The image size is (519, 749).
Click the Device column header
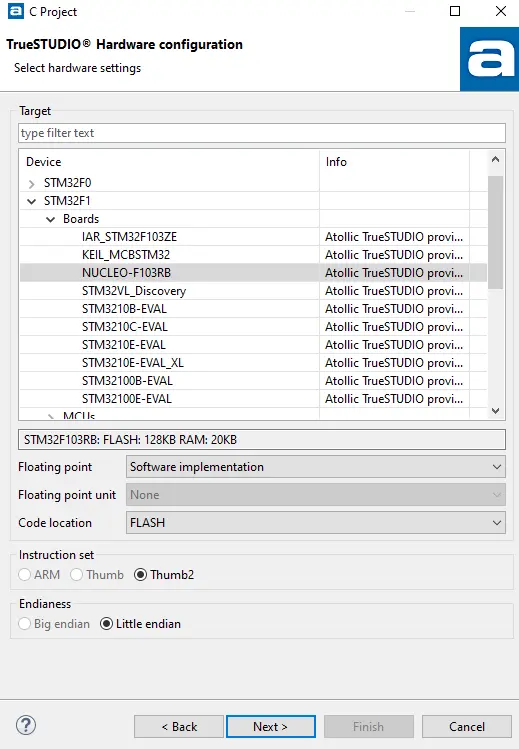coord(169,162)
